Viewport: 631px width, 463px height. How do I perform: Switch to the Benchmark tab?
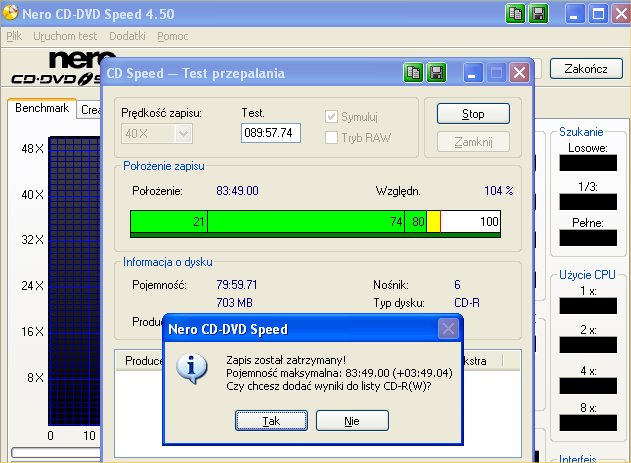click(x=42, y=108)
